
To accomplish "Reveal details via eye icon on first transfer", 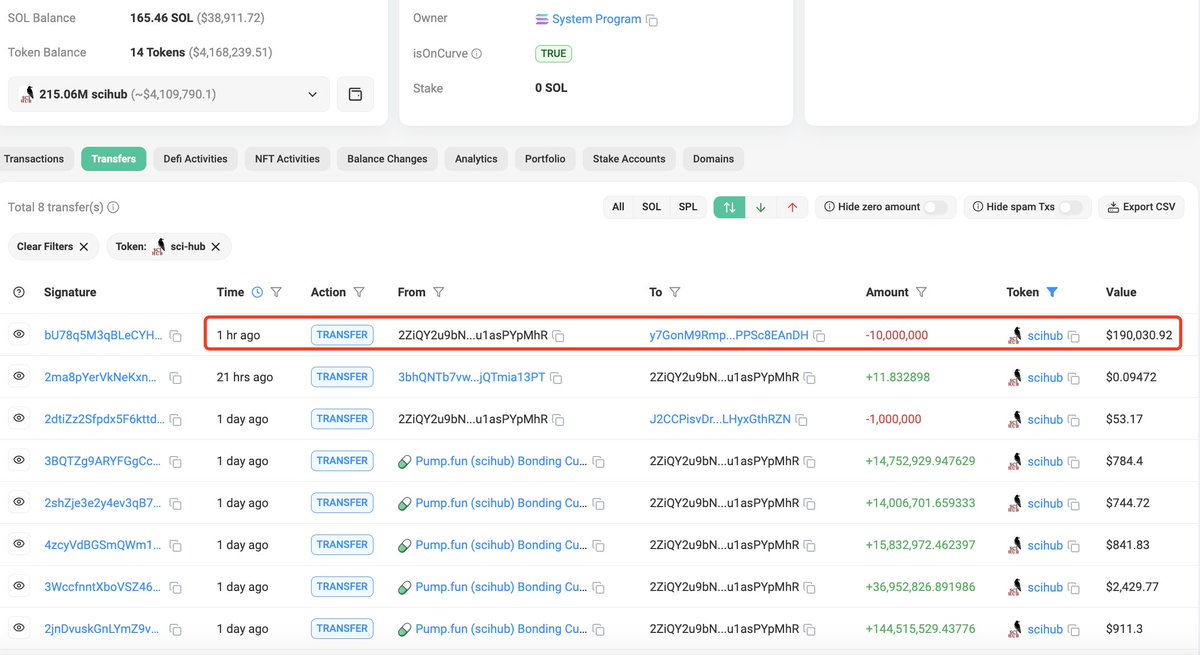I will (18, 335).
